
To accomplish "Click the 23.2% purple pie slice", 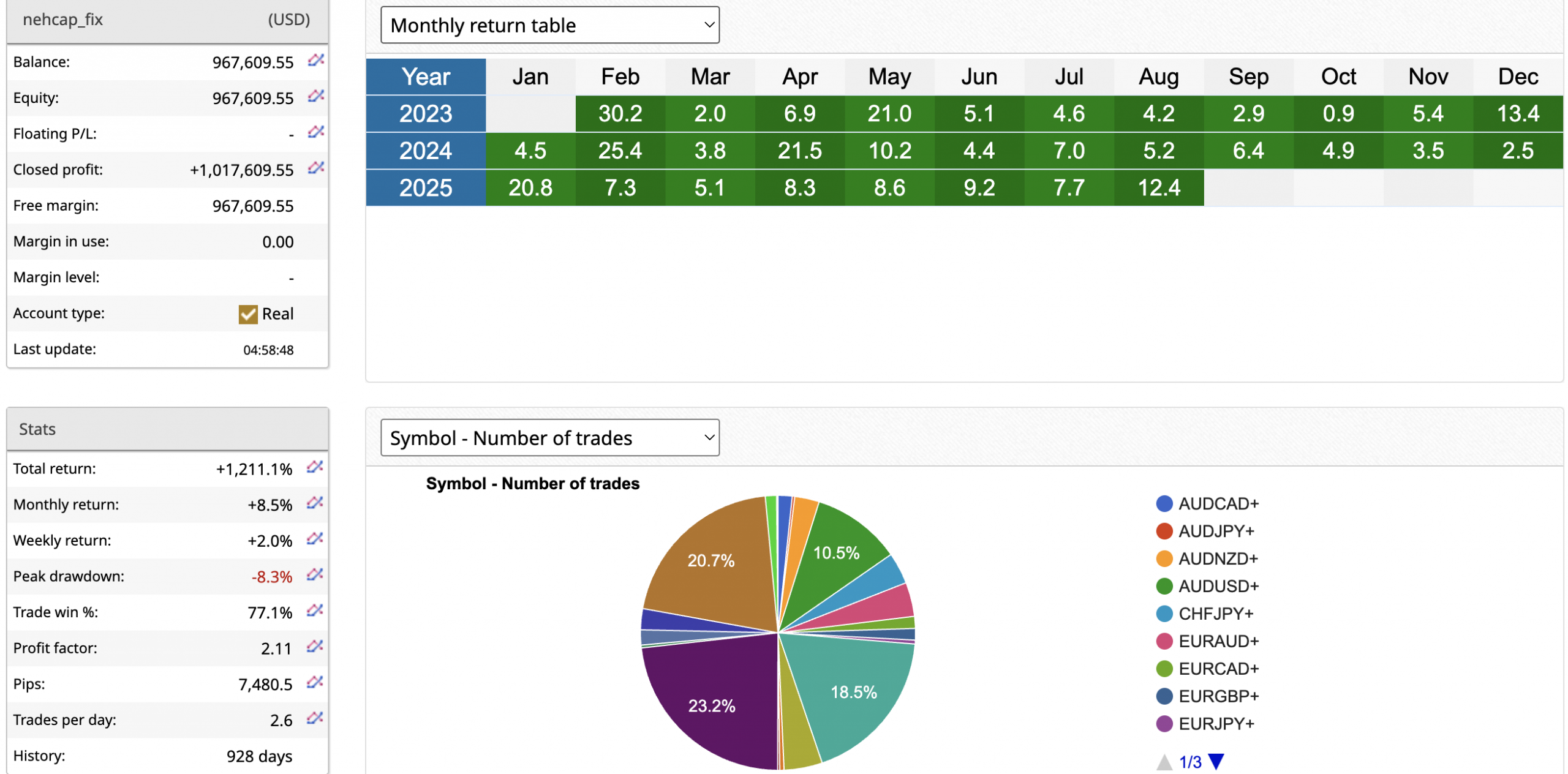I will tap(710, 704).
